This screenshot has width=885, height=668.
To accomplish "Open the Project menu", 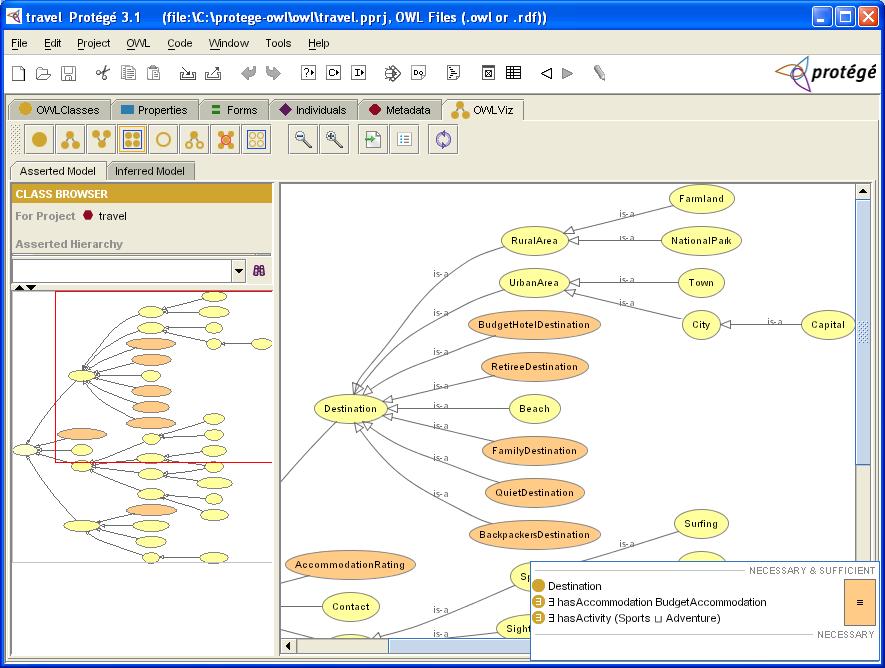I will tap(94, 43).
